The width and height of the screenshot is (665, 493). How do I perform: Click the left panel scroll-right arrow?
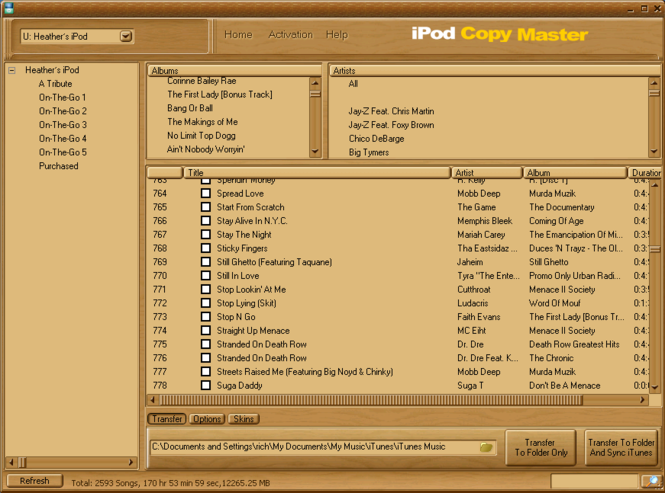tap(132, 462)
